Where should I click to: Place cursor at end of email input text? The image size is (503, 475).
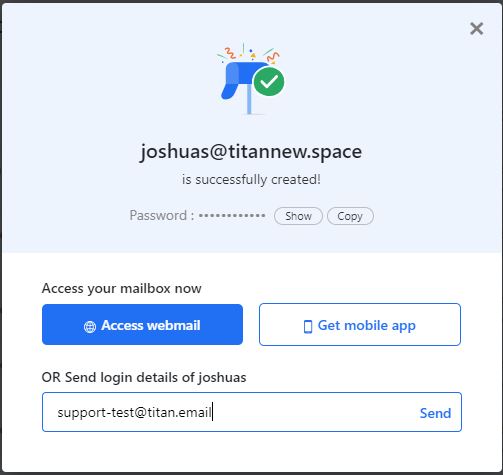pos(212,412)
